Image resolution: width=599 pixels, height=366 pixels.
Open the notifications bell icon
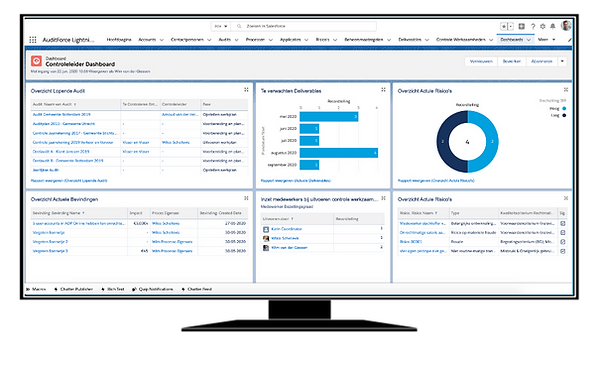click(553, 26)
